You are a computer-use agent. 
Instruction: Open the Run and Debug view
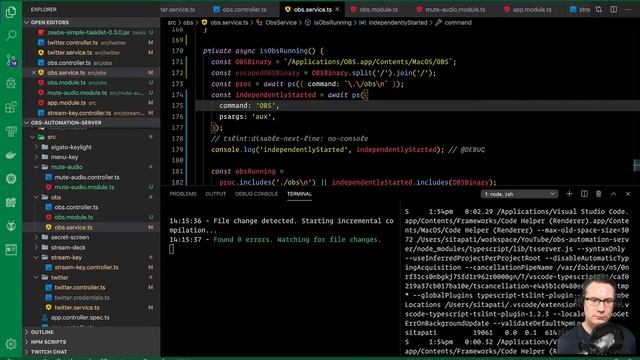tap(11, 83)
